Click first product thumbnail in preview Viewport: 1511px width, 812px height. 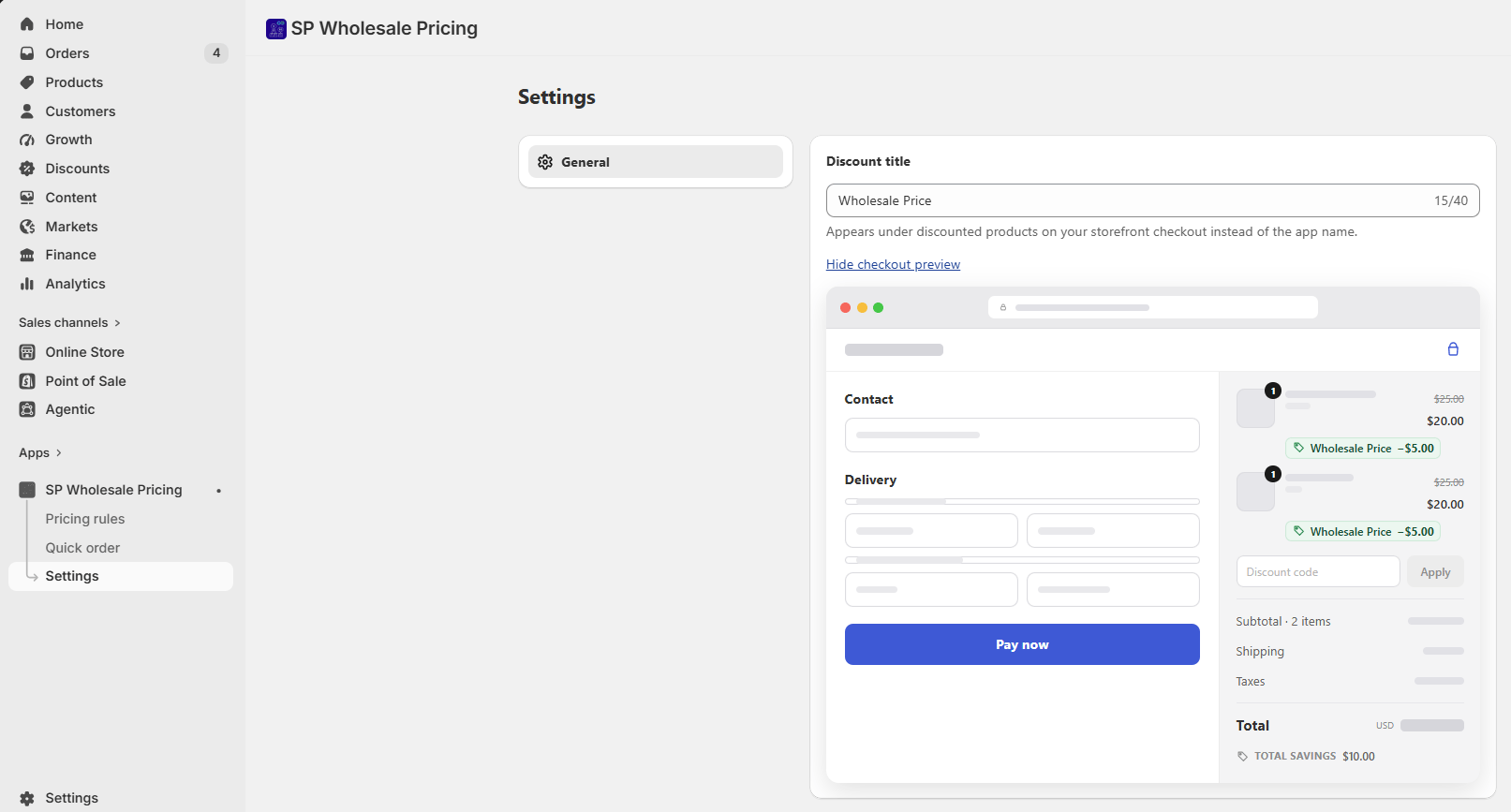point(1255,408)
